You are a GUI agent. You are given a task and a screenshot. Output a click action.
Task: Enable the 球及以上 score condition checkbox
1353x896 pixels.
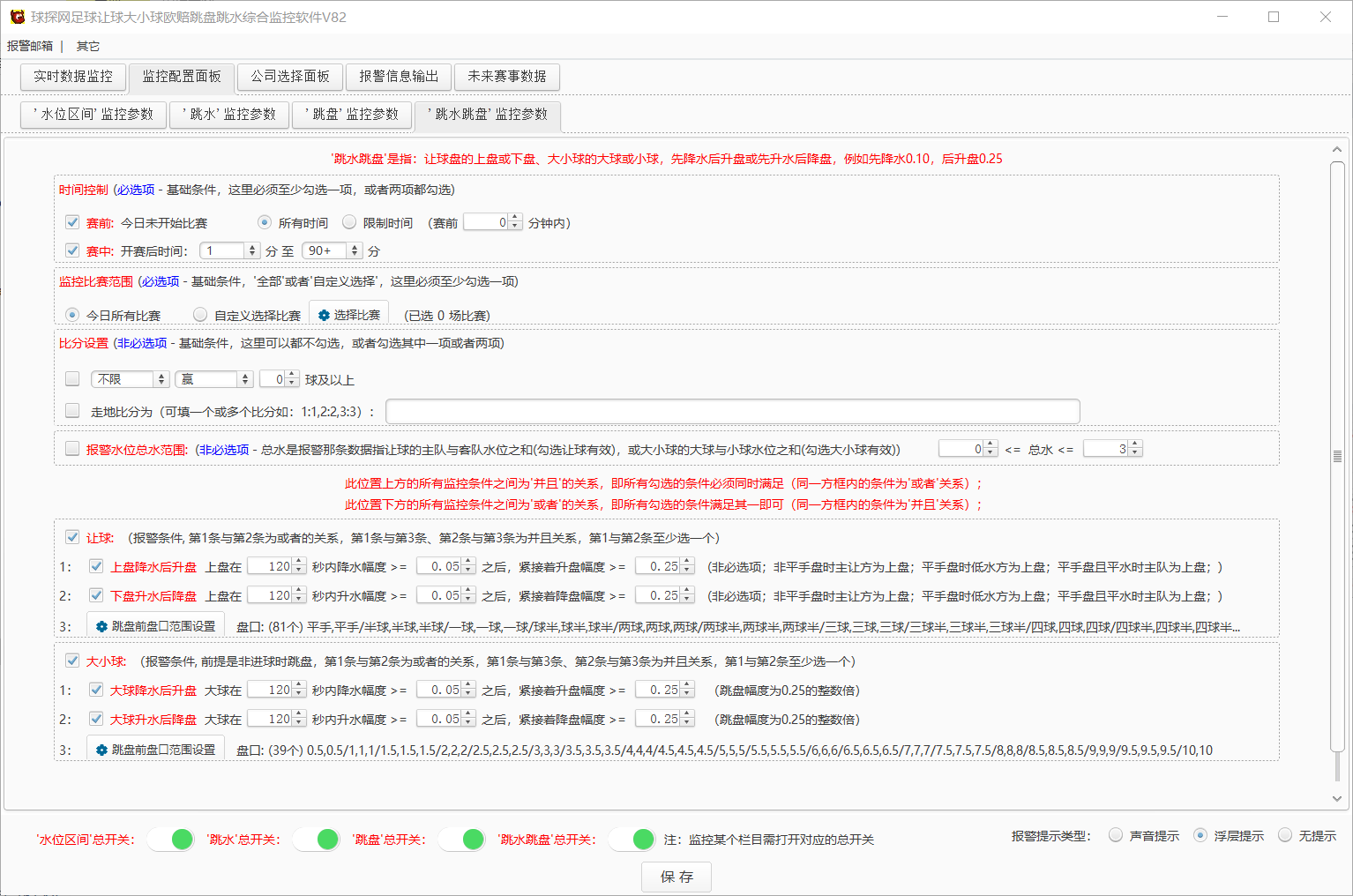pos(72,378)
